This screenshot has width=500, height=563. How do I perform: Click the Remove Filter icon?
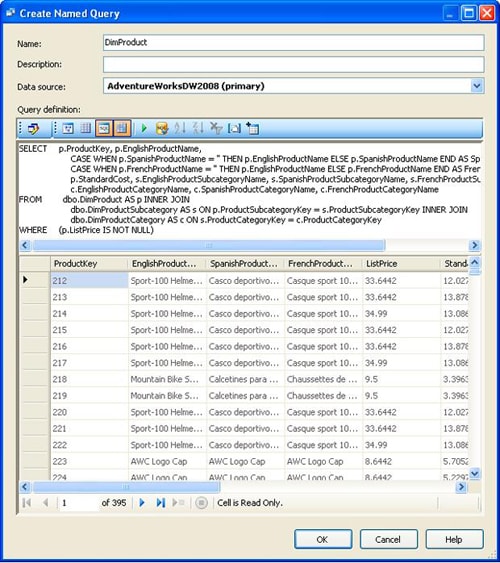[x=216, y=129]
